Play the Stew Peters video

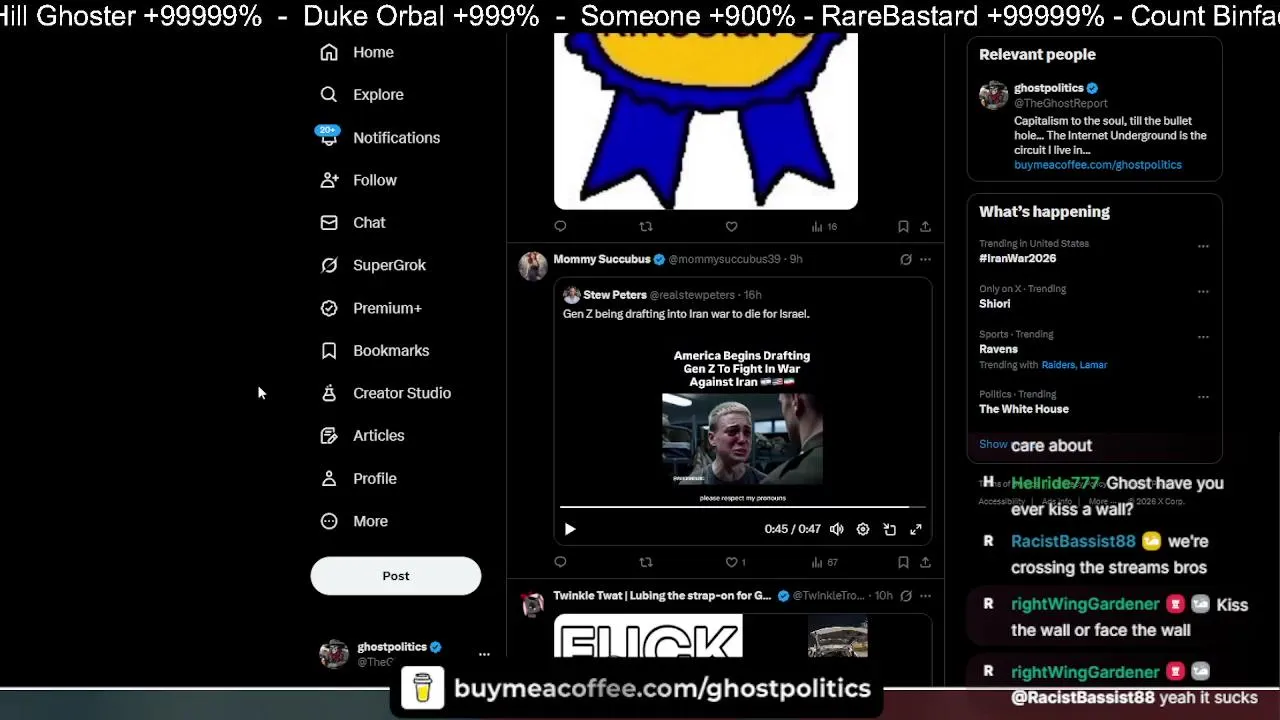570,529
